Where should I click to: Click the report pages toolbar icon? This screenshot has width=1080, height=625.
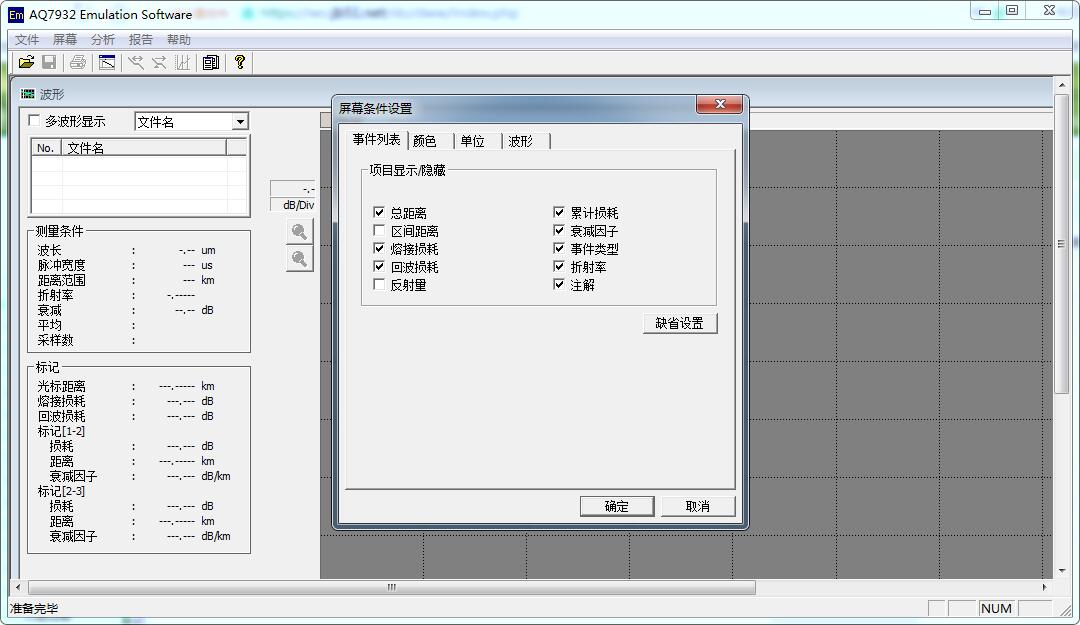[210, 63]
